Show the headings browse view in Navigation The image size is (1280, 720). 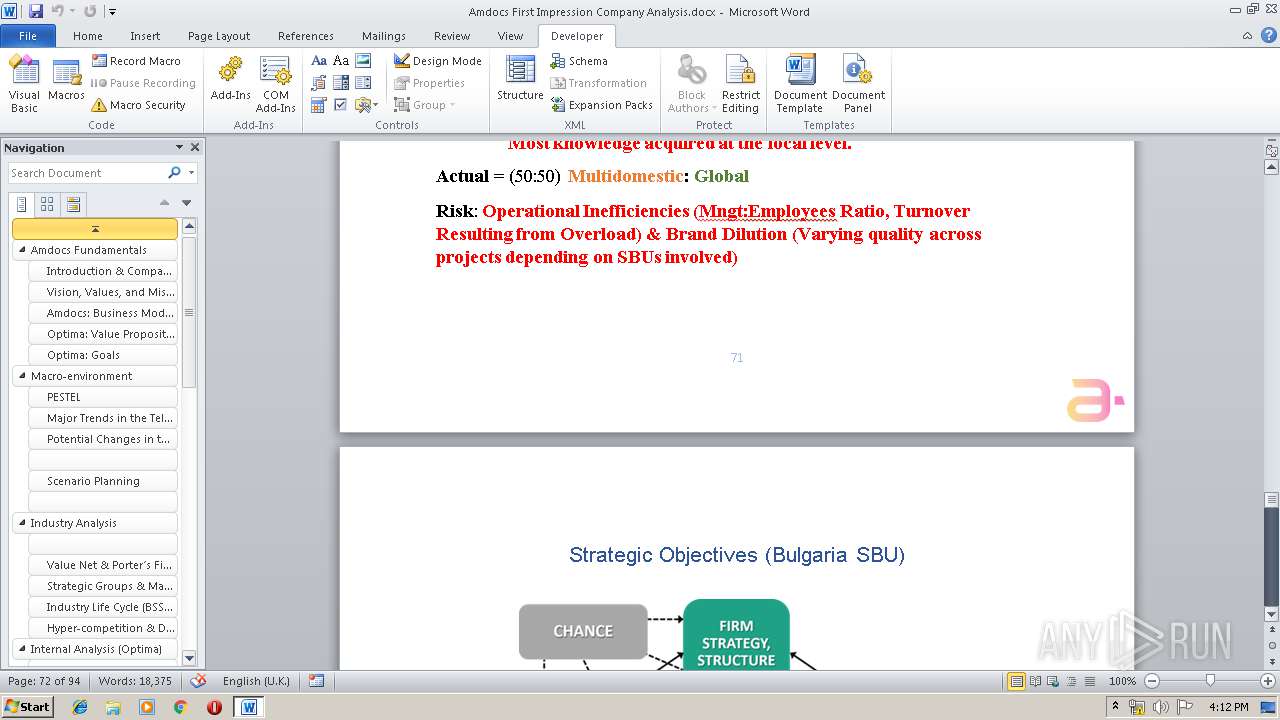(x=22, y=204)
